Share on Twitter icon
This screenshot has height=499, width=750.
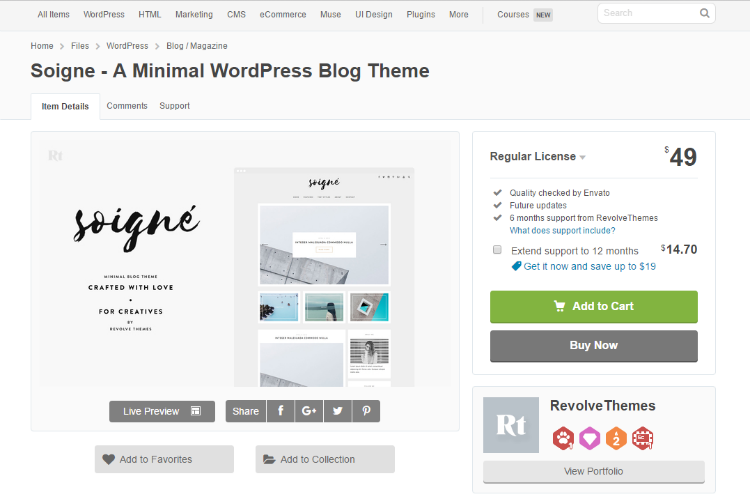click(x=338, y=411)
